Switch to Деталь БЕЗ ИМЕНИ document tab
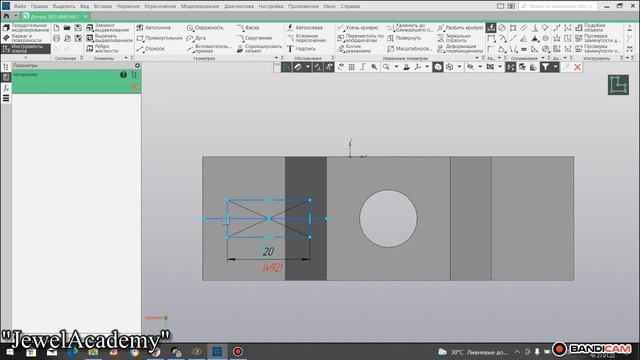The height and width of the screenshot is (360, 640). 55,16
